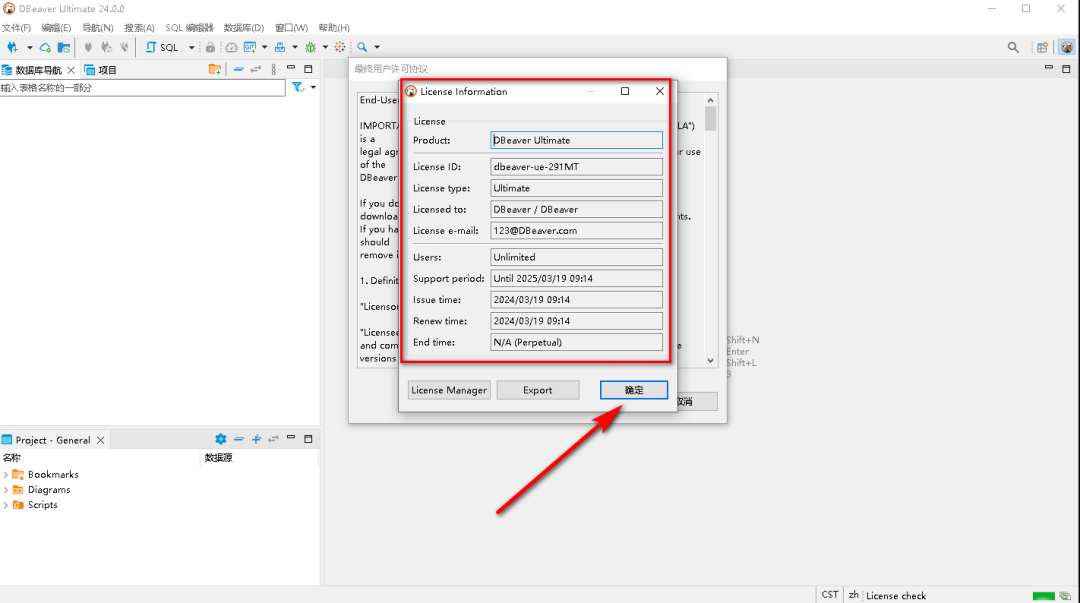Click the blue magnifier search toolbar icon
The image size is (1080, 603).
[362, 48]
